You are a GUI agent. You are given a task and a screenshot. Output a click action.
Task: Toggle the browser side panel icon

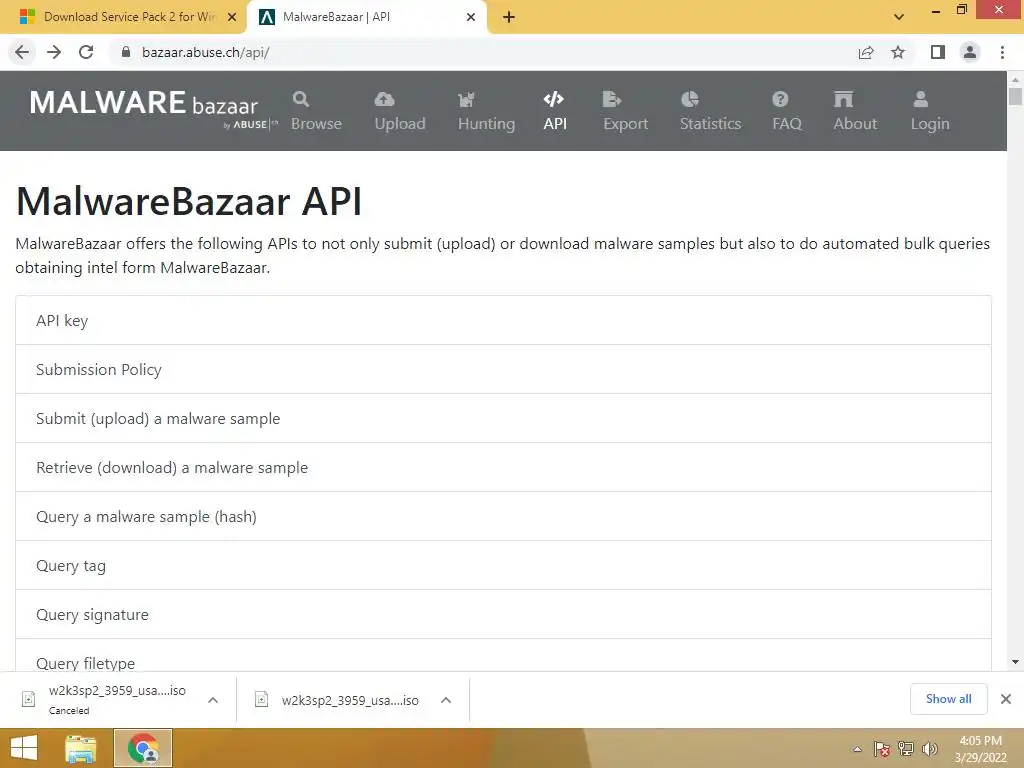pyautogui.click(x=938, y=52)
